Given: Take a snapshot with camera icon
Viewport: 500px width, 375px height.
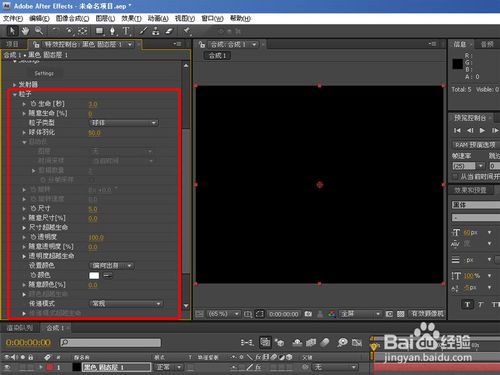Looking at the screenshot, I should pyautogui.click(x=308, y=314).
